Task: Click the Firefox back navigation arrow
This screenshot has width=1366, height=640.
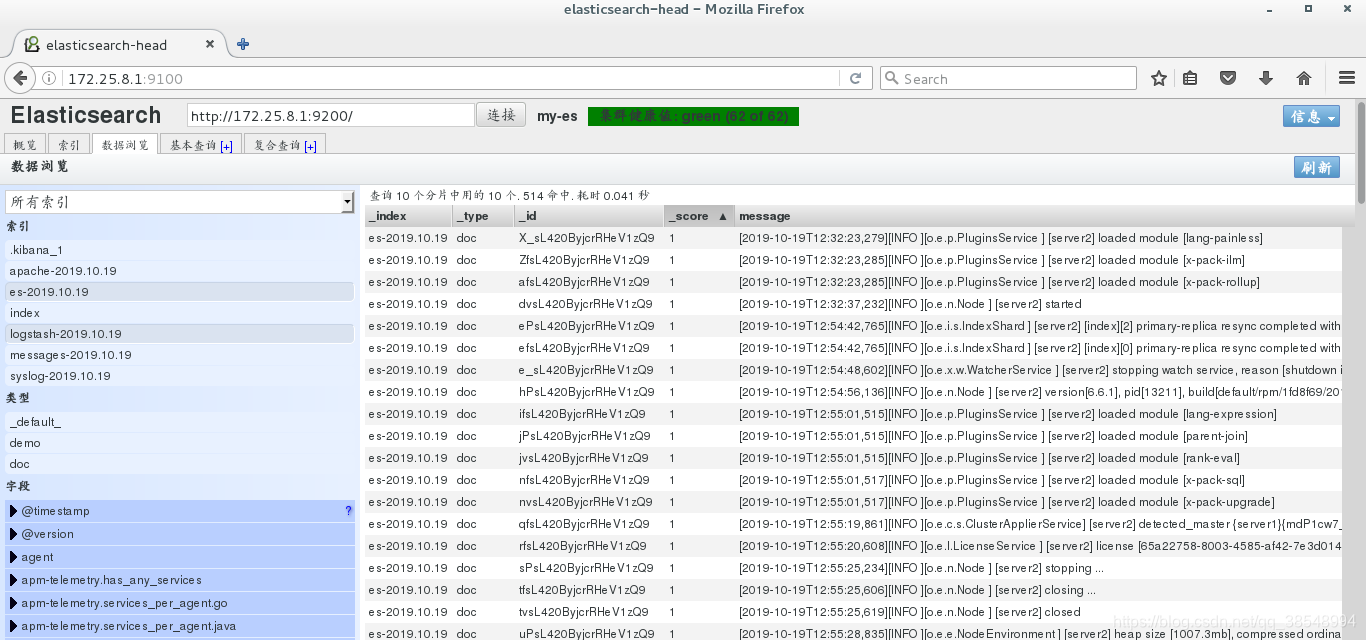Action: coord(20,78)
